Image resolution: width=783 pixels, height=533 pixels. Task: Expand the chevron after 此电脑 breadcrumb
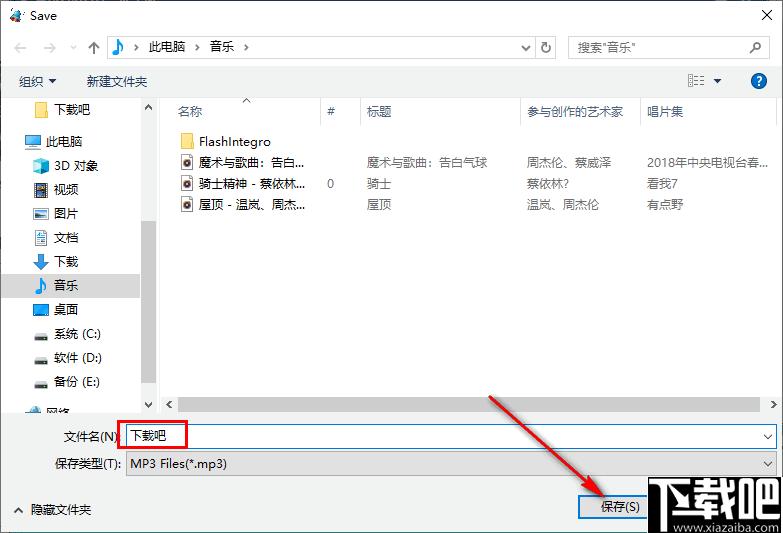197,47
